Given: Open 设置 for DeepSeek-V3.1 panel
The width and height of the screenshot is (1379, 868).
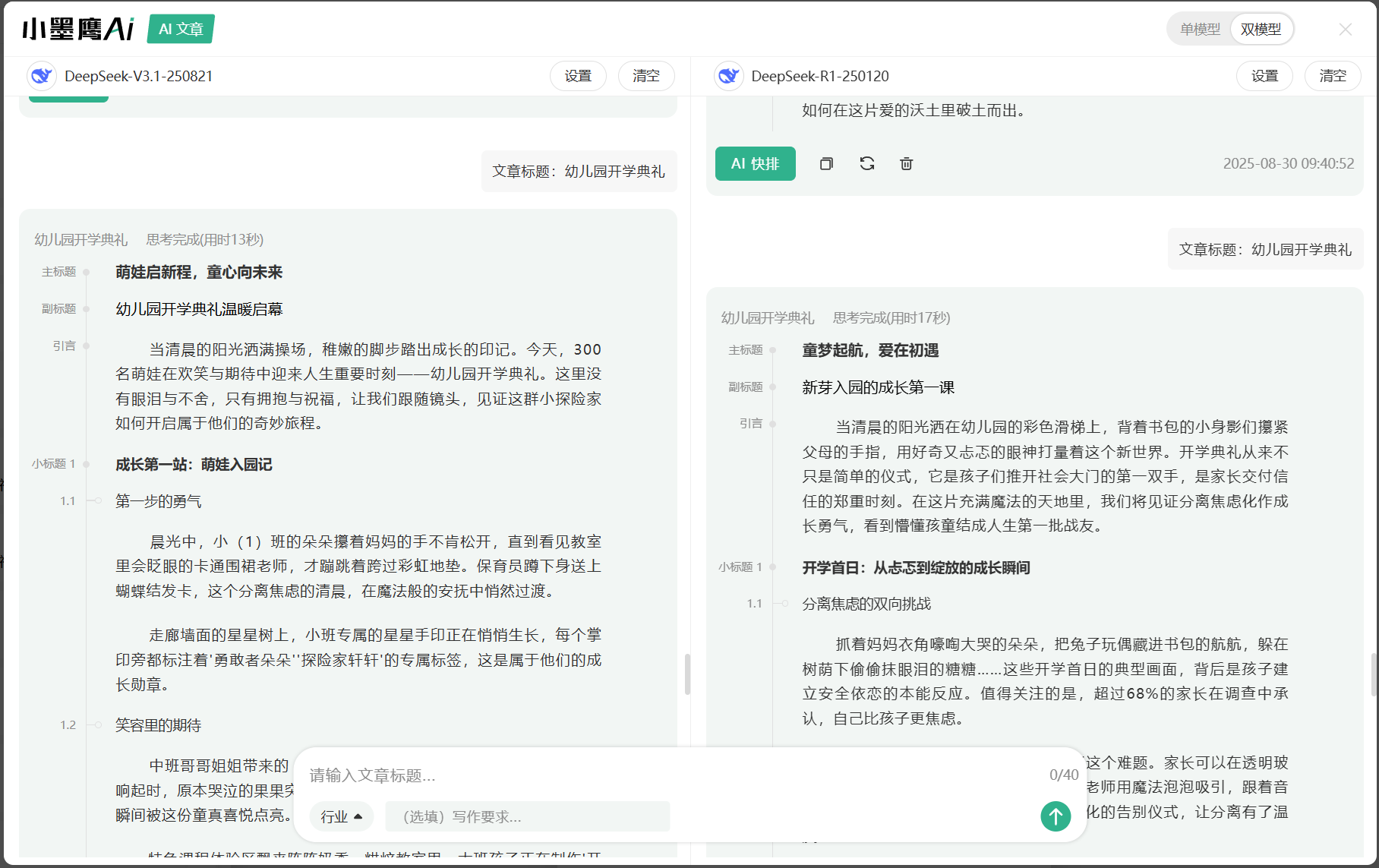Looking at the screenshot, I should (578, 76).
